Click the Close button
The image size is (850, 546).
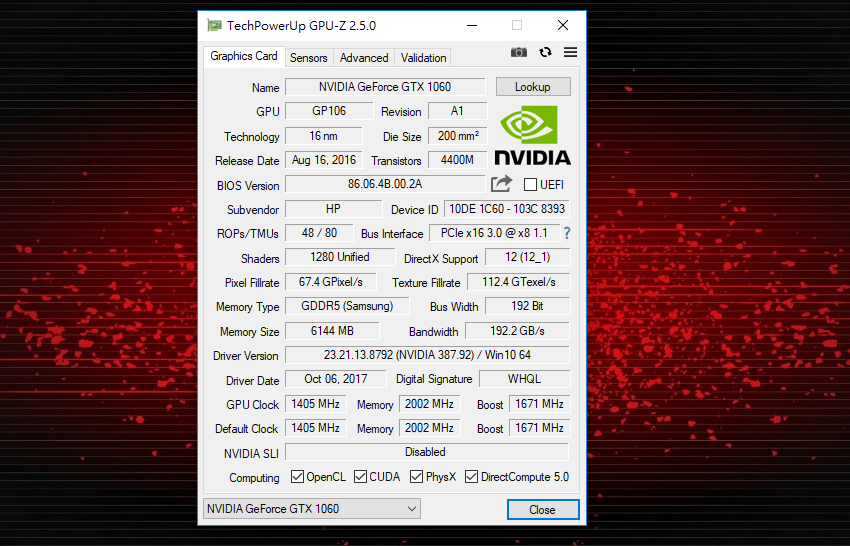click(x=543, y=510)
